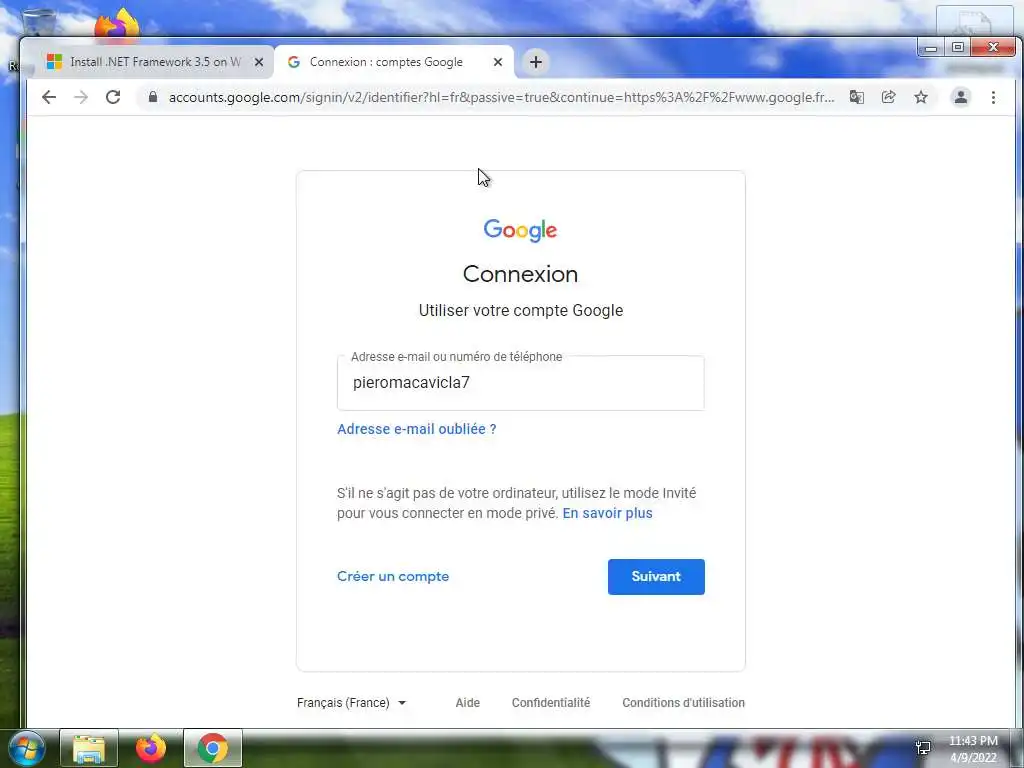
Task: Click the network icon in system tray
Action: point(923,748)
